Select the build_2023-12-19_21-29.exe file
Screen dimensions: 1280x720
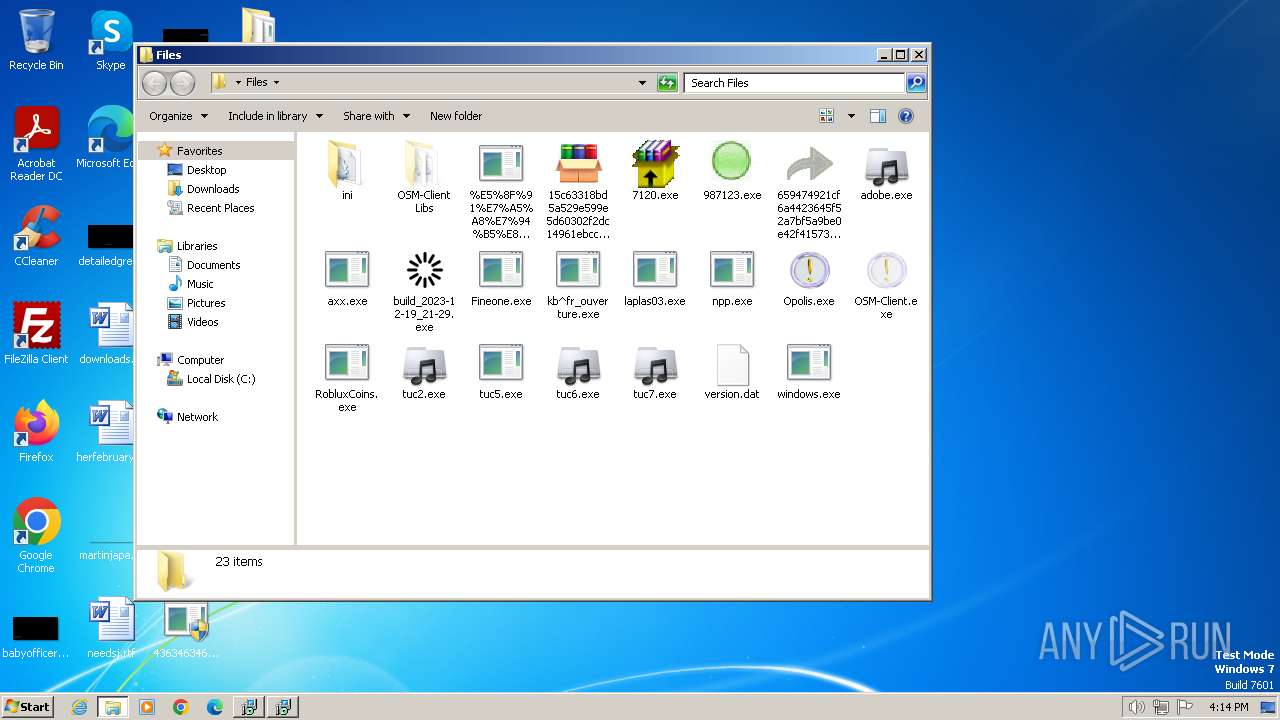pos(424,291)
